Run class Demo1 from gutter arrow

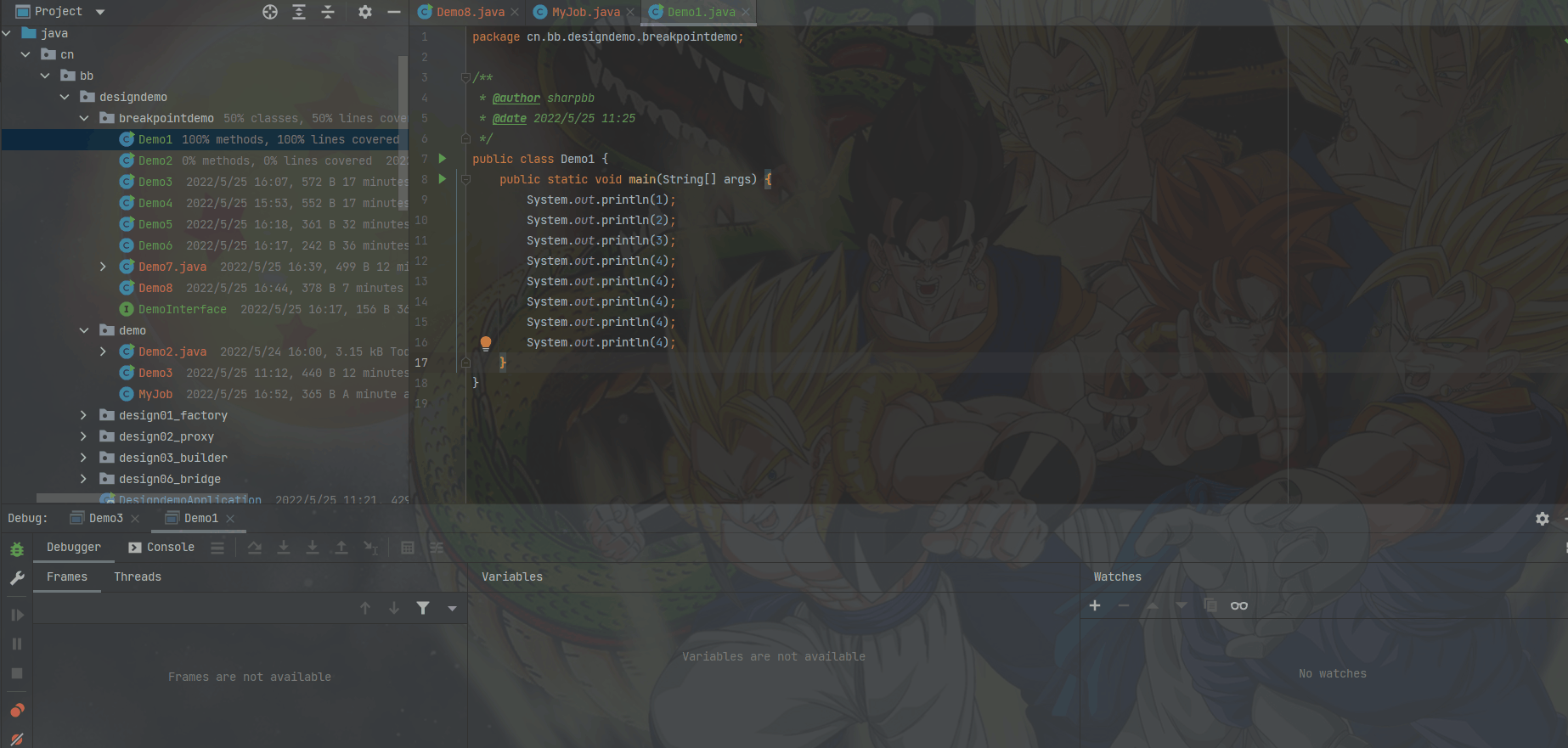click(x=442, y=159)
